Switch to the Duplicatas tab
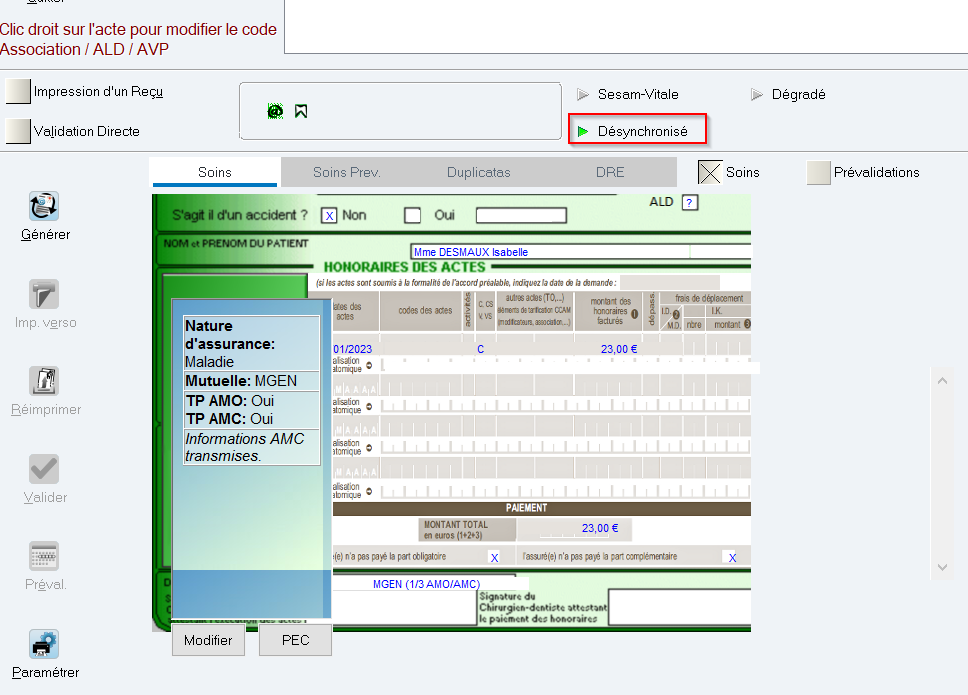 tap(478, 172)
